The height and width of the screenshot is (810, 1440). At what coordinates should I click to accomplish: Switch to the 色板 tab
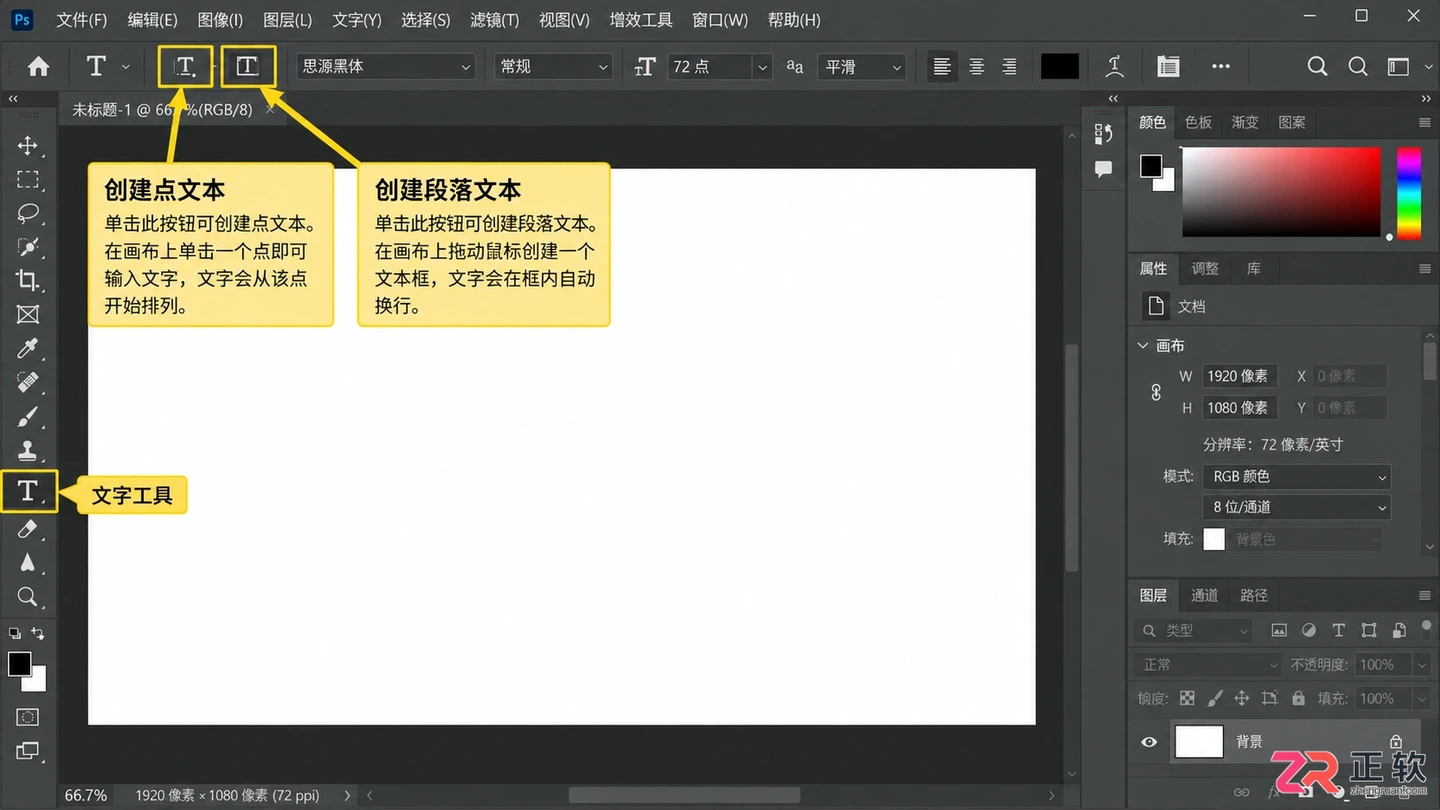1198,122
